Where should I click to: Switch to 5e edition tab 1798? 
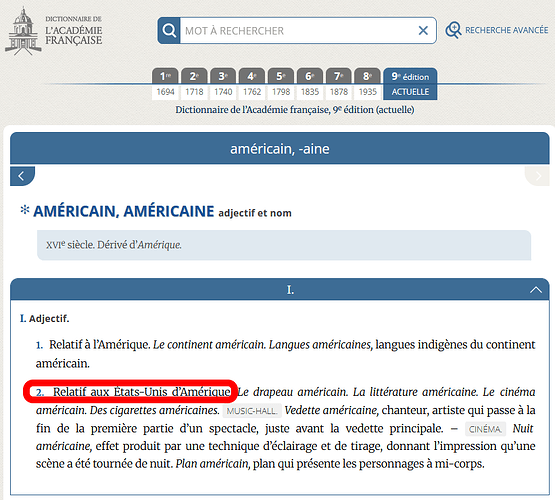click(281, 84)
